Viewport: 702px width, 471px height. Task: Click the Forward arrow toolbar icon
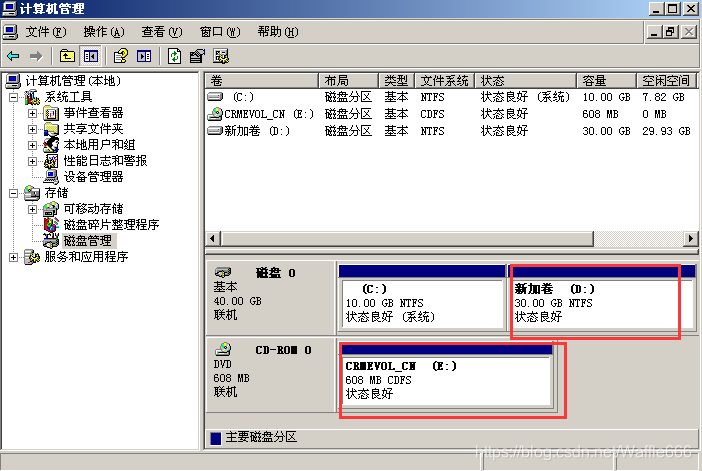pyautogui.click(x=36, y=56)
